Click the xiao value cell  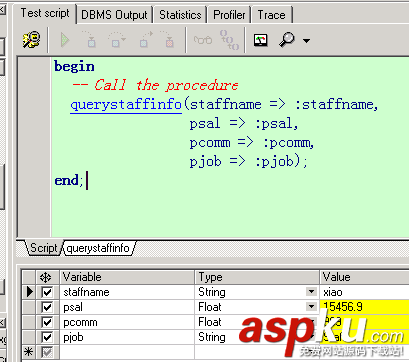(x=364, y=292)
